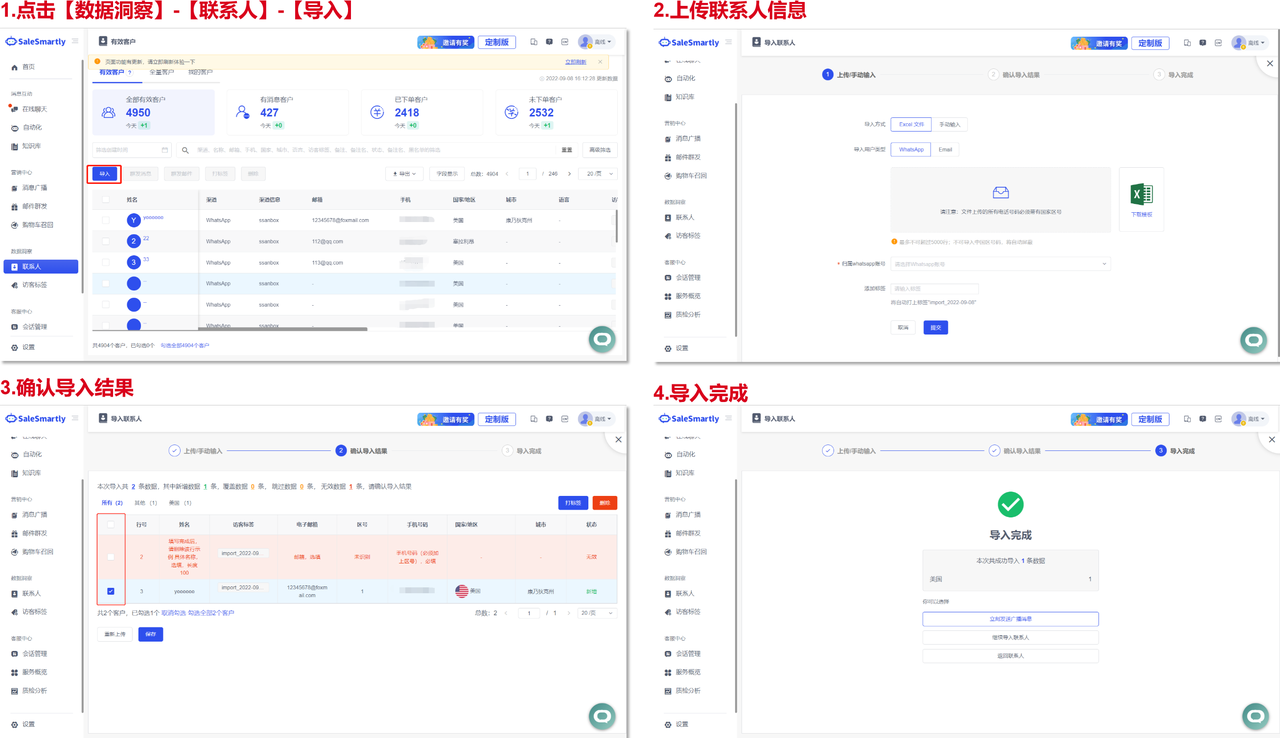Switch to the 我的客户 tab in step 1
The height and width of the screenshot is (738, 1280).
[x=200, y=72]
